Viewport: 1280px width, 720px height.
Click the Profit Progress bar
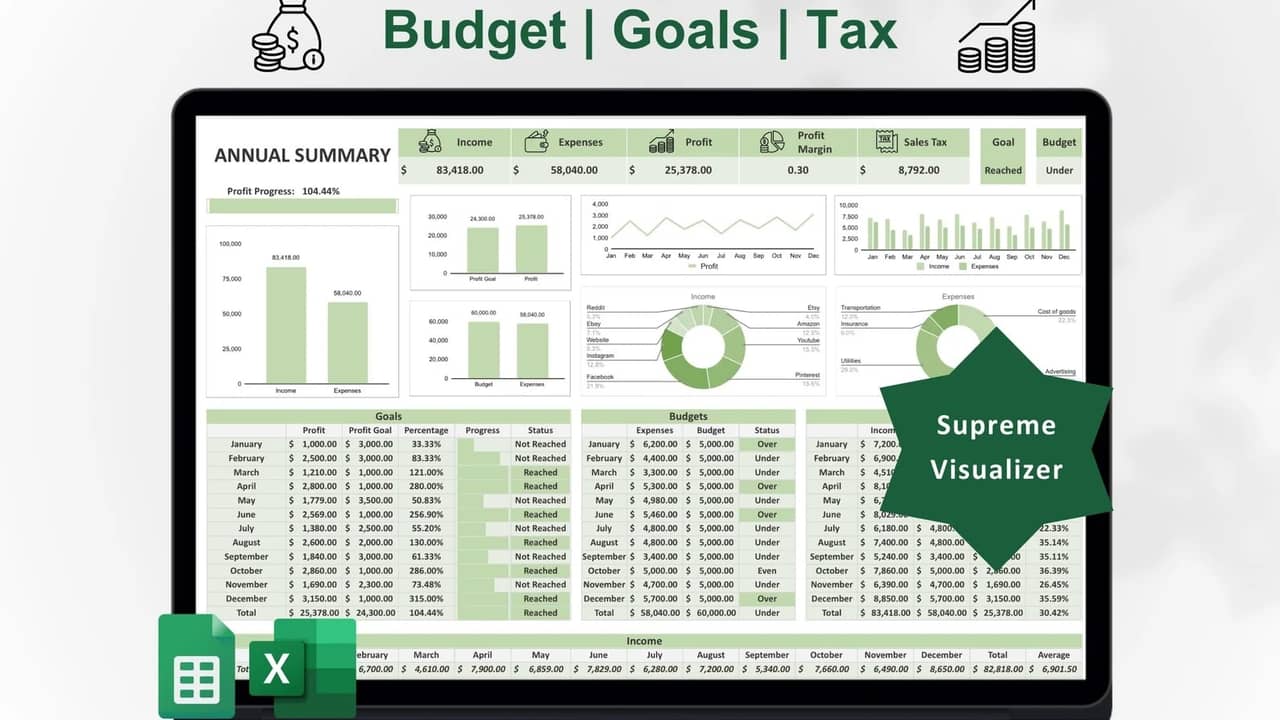tap(302, 206)
